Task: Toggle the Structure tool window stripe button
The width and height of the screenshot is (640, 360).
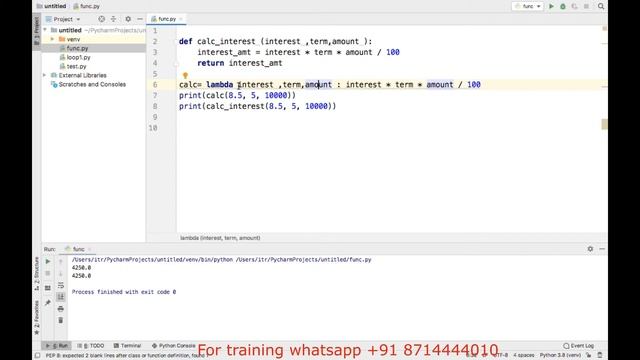Action: coord(36,273)
